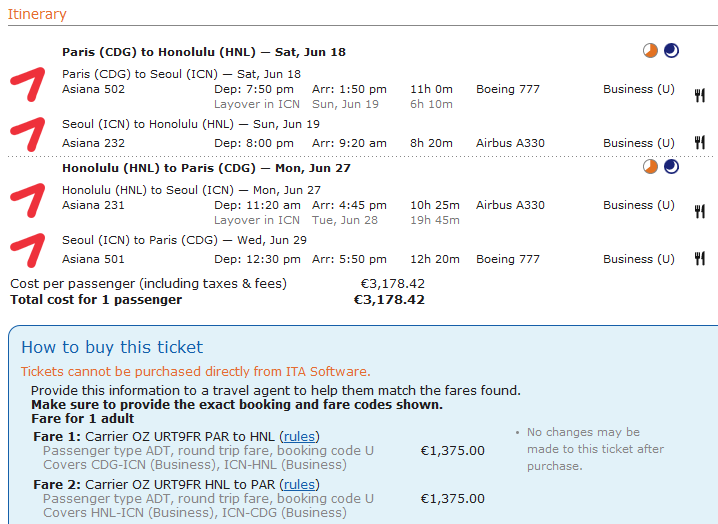Click the orange daytime icon for outbound trip
Screen dimensions: 718x524
click(x=650, y=50)
